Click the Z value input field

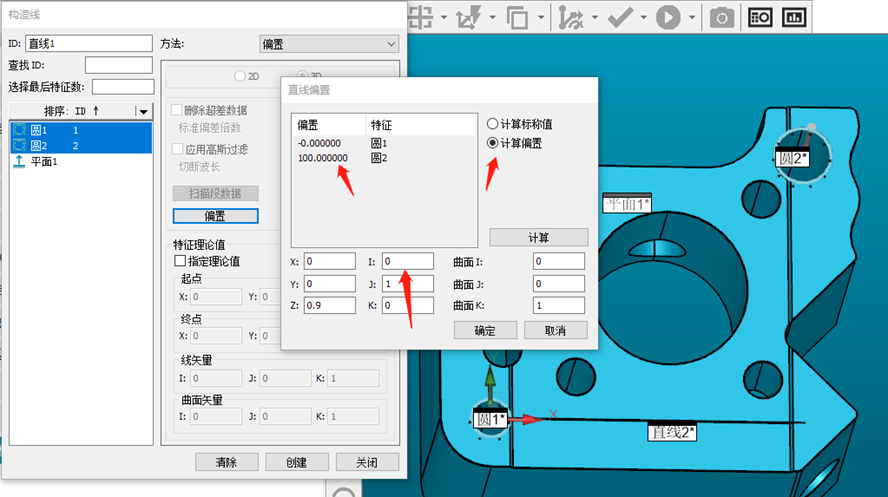pyautogui.click(x=330, y=305)
